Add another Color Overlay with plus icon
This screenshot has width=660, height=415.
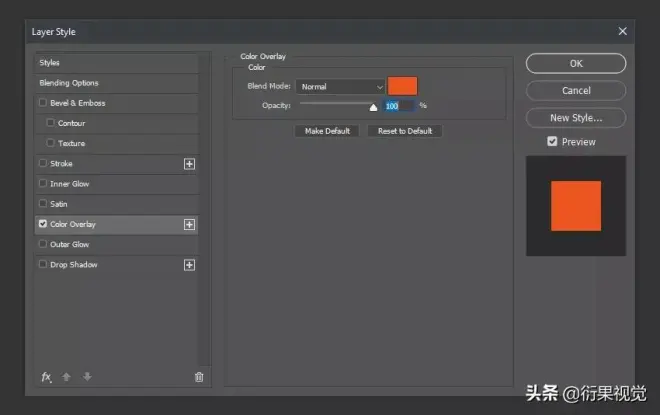(189, 224)
